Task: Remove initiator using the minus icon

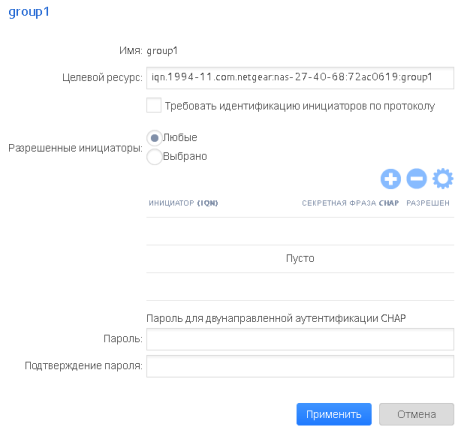Action: point(416,179)
